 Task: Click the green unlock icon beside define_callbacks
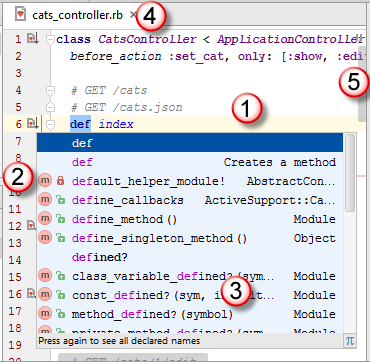60,200
